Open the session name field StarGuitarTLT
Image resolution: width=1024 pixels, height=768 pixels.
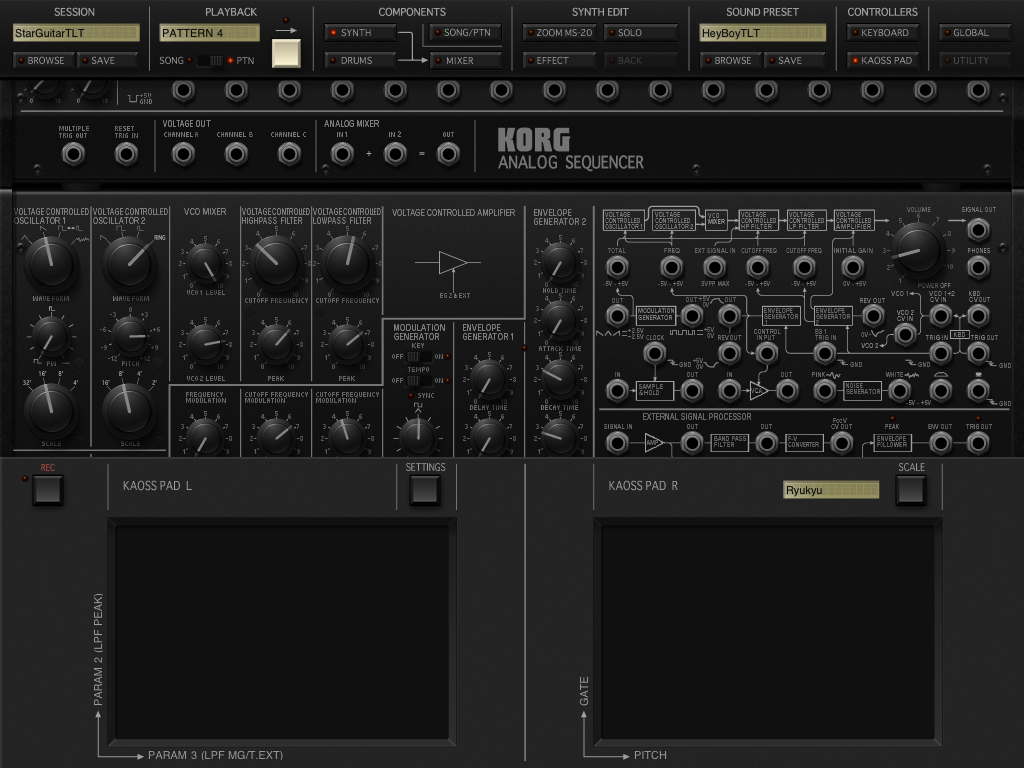(76, 33)
